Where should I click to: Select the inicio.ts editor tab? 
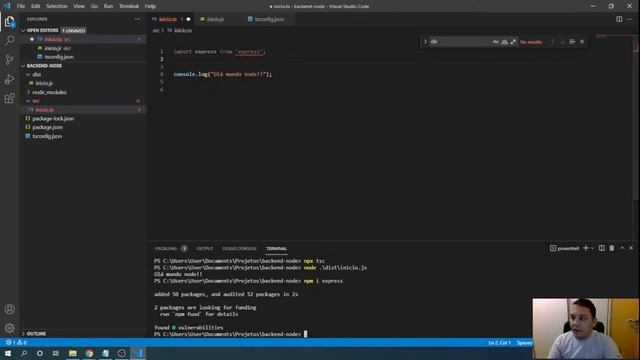171,19
